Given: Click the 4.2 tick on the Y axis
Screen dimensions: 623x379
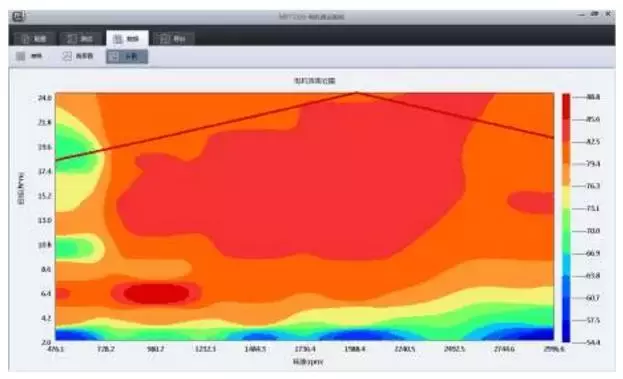Looking at the screenshot, I should [x=46, y=318].
